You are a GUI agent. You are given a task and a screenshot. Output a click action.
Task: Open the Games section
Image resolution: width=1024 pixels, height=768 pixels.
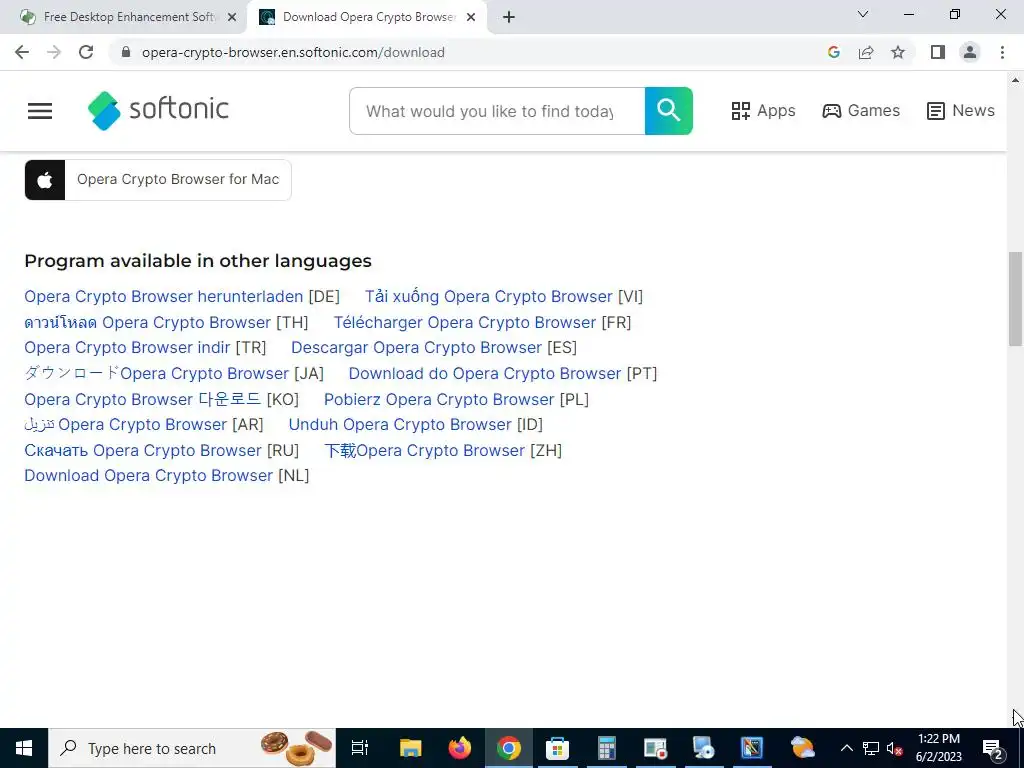tap(861, 111)
